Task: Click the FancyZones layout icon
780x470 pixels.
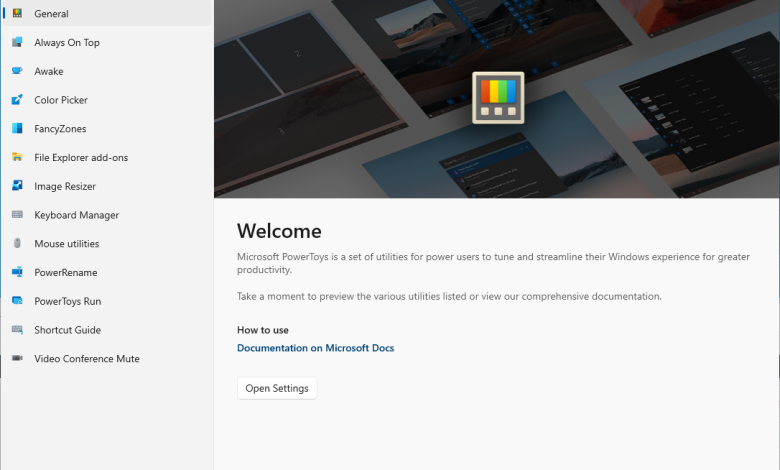Action: (17, 129)
